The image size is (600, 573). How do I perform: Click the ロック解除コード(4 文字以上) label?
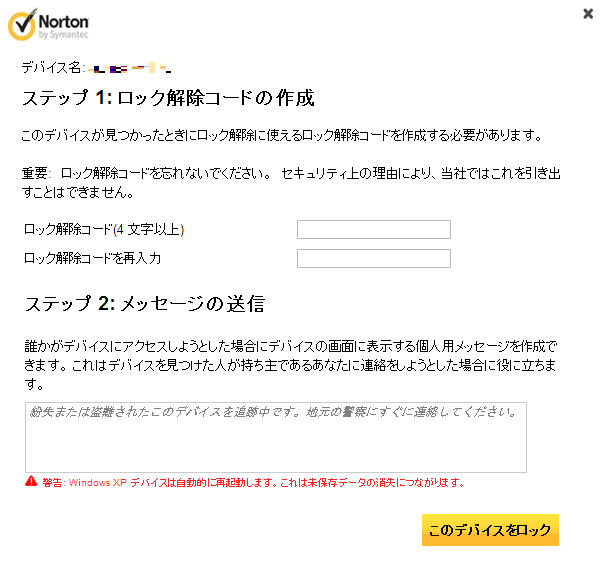point(104,229)
